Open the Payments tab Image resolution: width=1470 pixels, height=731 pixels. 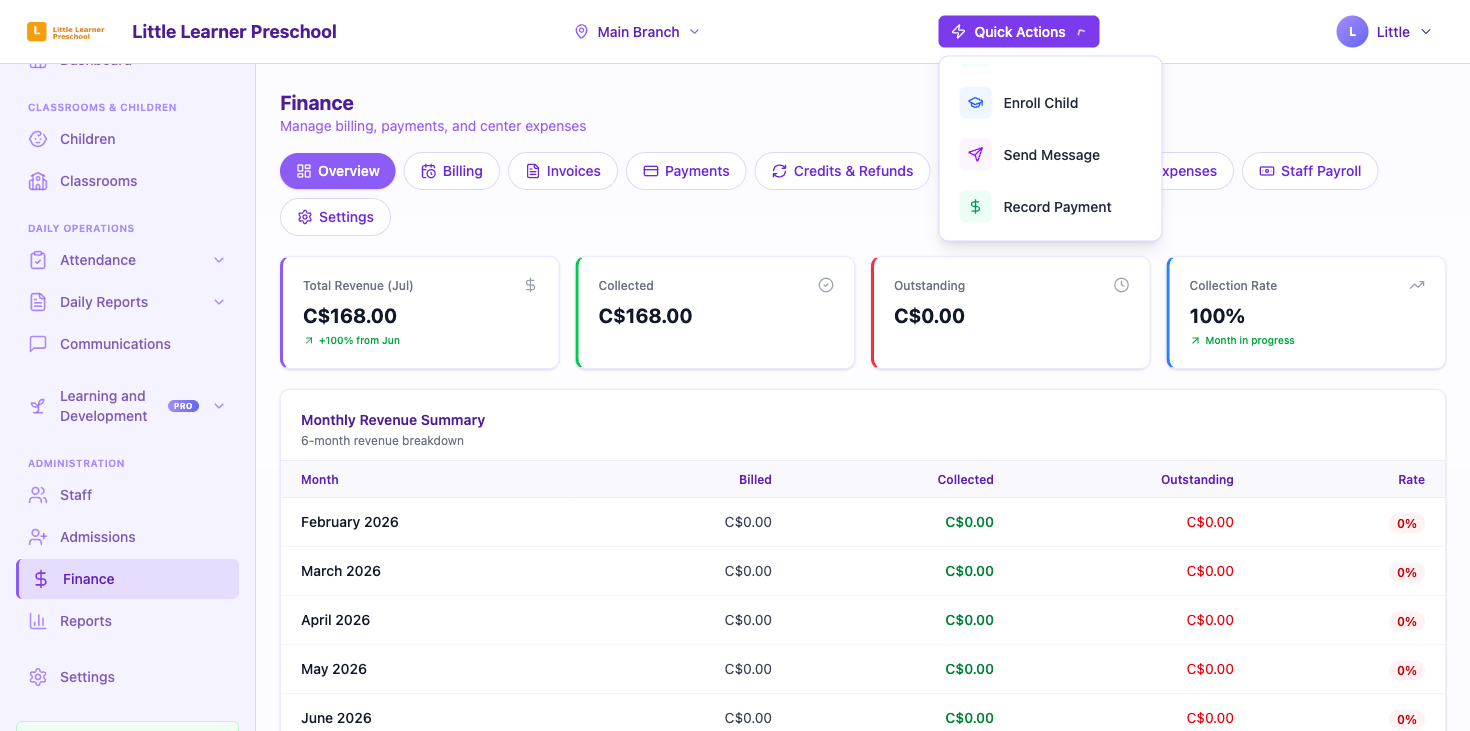coord(686,171)
